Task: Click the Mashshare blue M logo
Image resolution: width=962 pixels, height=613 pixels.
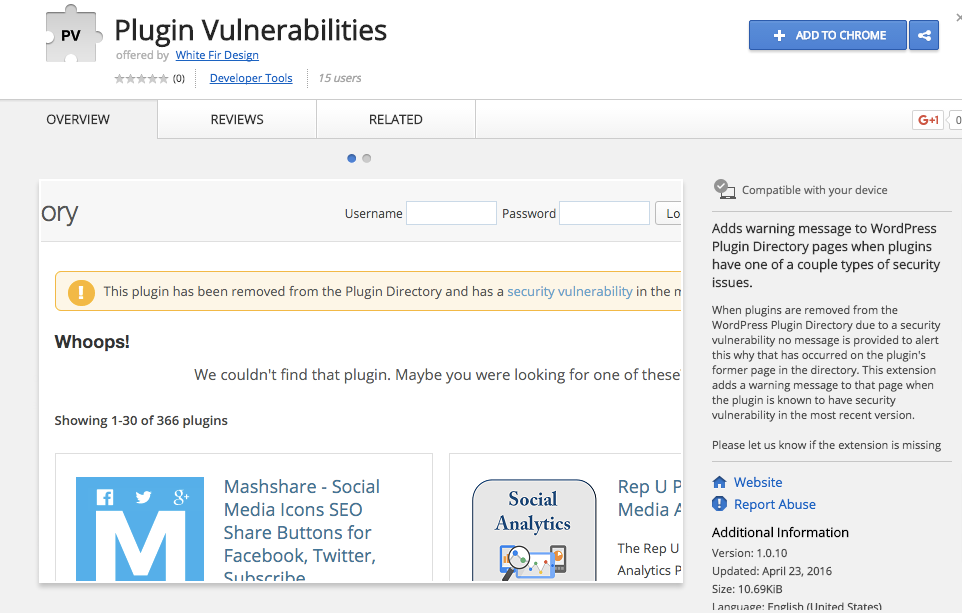Action: coord(140,529)
